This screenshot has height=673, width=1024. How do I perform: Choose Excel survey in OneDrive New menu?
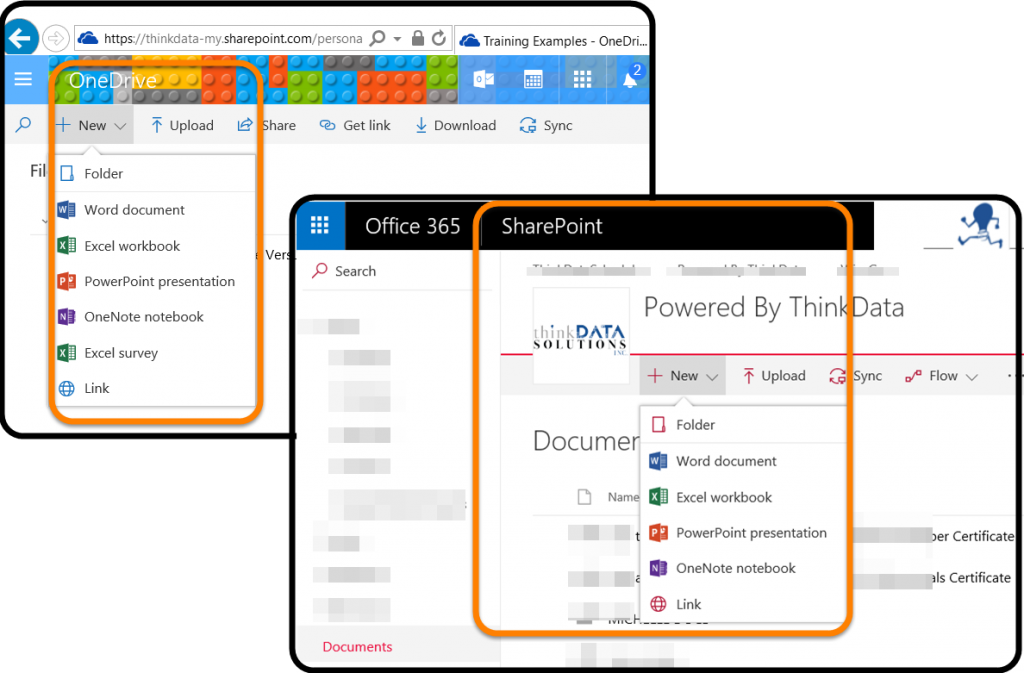(155, 353)
